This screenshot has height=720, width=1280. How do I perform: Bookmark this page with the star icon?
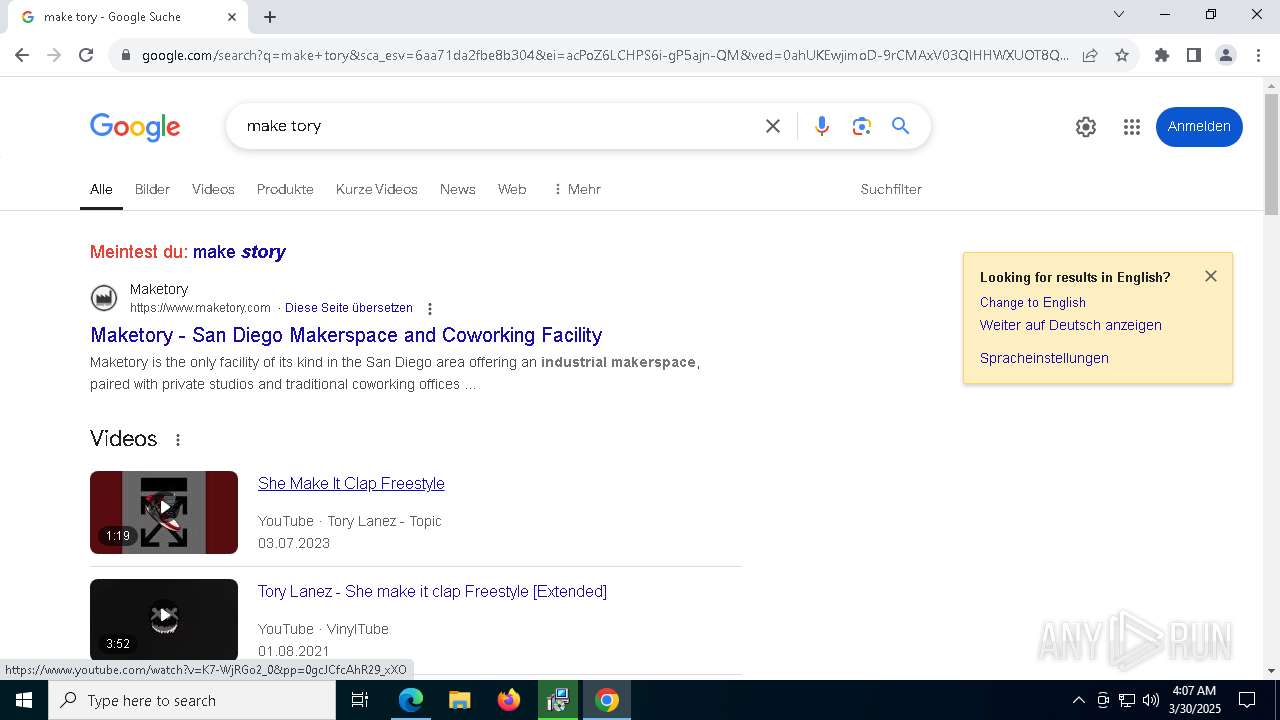pyautogui.click(x=1122, y=55)
